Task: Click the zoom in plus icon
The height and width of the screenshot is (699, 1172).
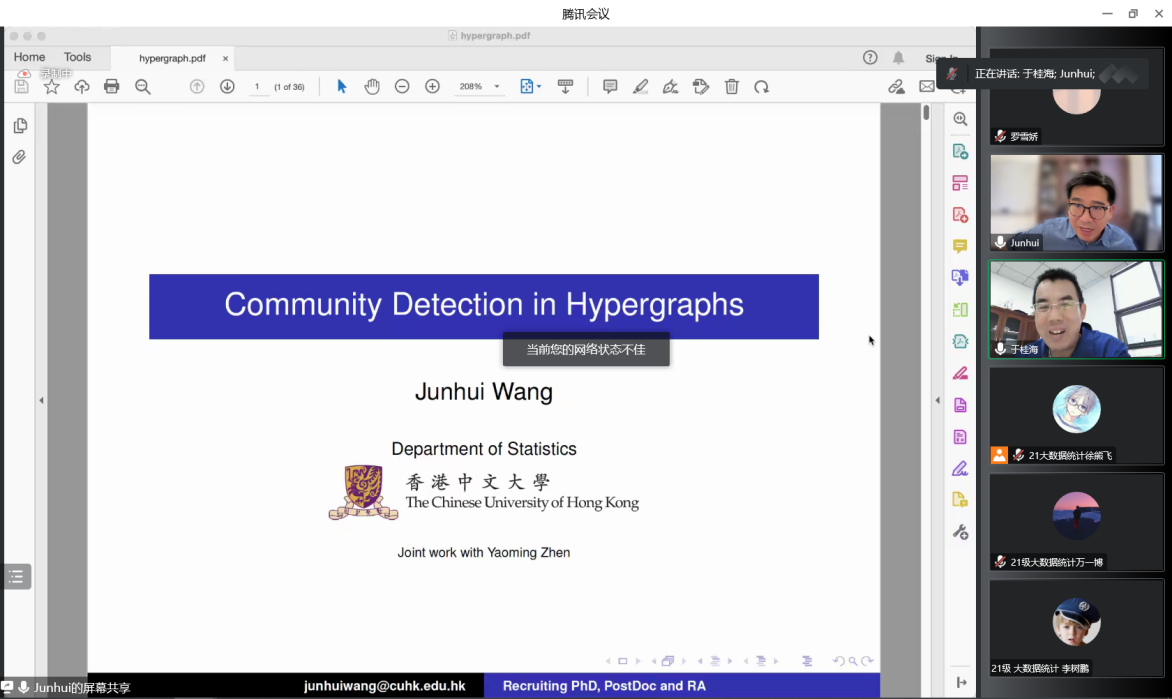Action: (x=432, y=87)
